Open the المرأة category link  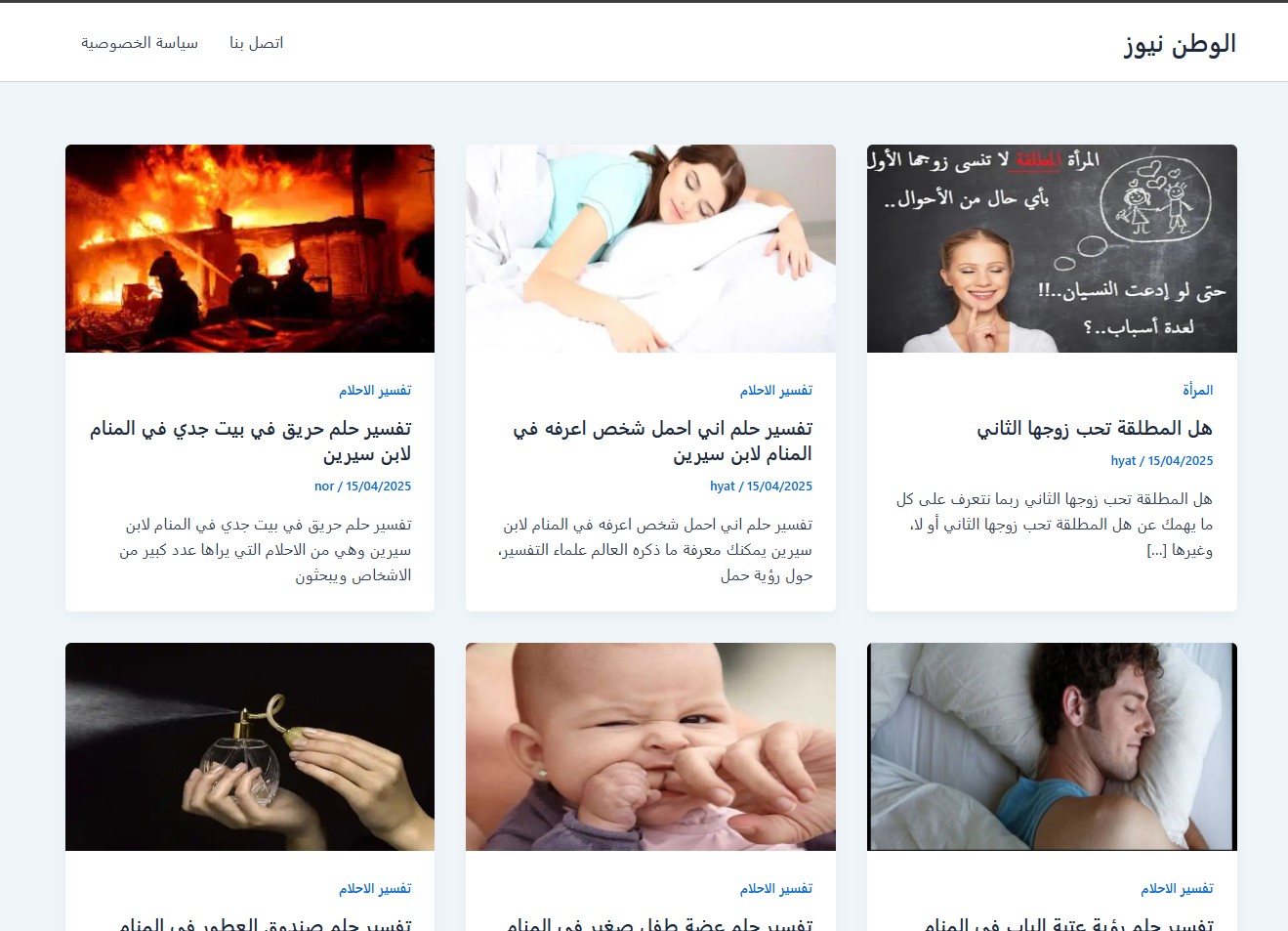click(x=1198, y=390)
